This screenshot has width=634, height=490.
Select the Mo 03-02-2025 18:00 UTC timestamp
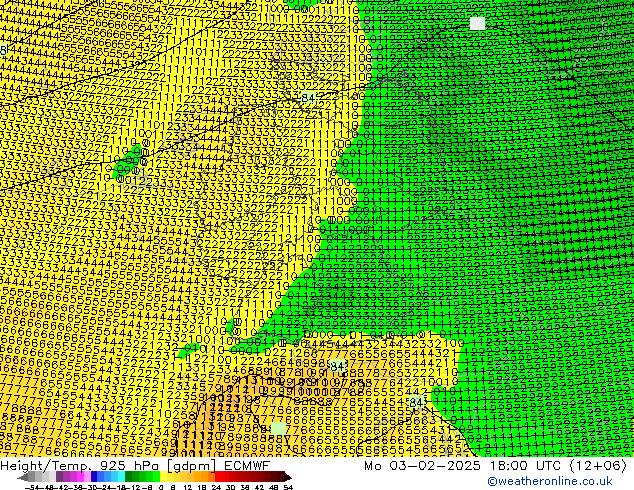point(462,466)
